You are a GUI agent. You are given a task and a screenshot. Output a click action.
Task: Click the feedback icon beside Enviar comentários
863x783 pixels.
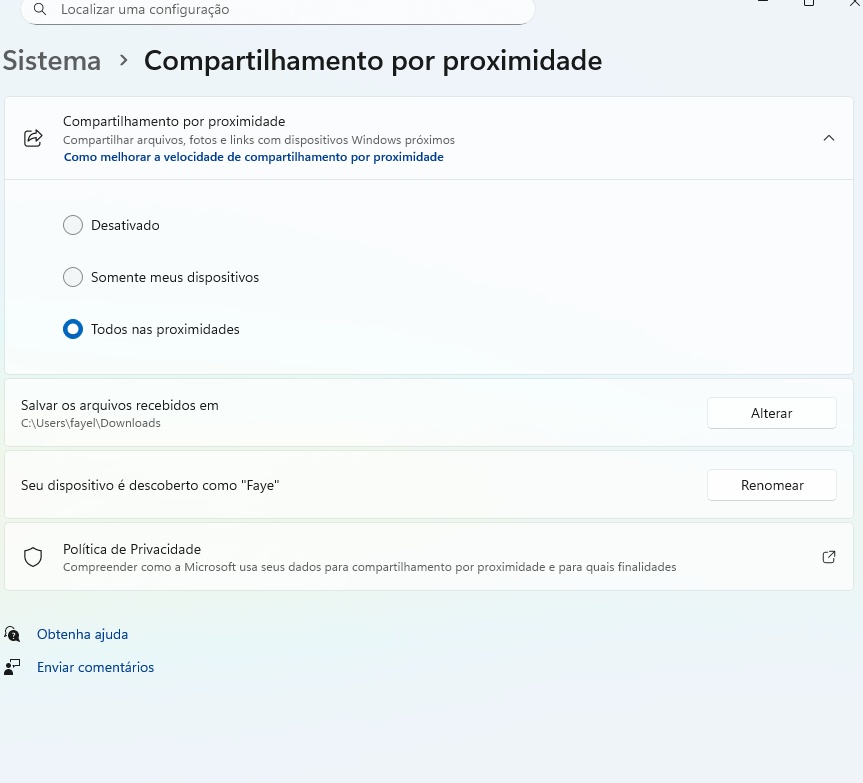click(x=12, y=667)
